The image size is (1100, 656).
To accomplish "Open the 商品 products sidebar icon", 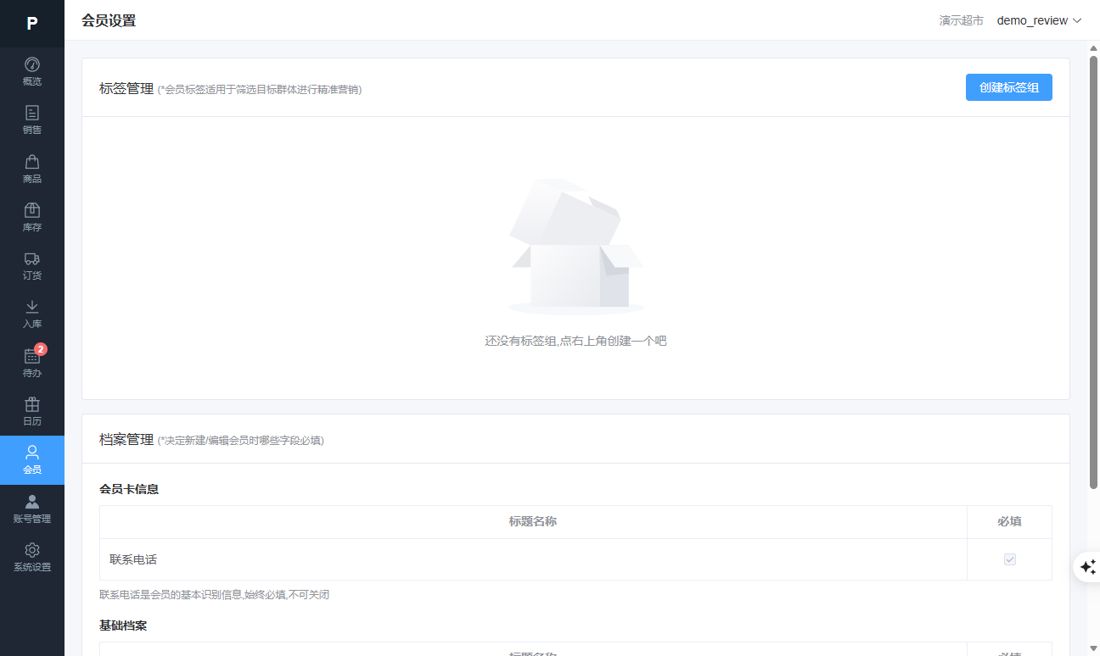I will [x=32, y=169].
